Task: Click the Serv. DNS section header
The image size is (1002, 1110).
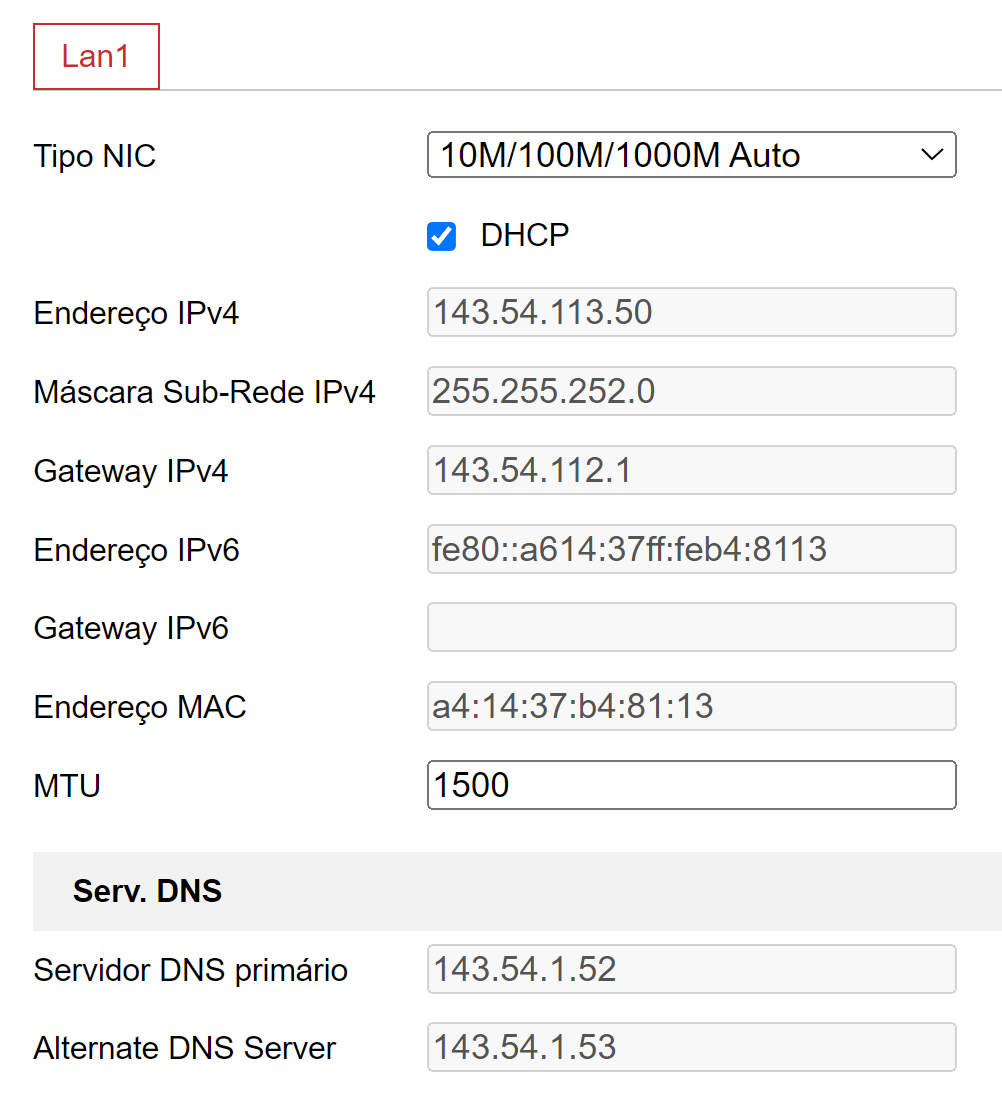Action: point(147,891)
